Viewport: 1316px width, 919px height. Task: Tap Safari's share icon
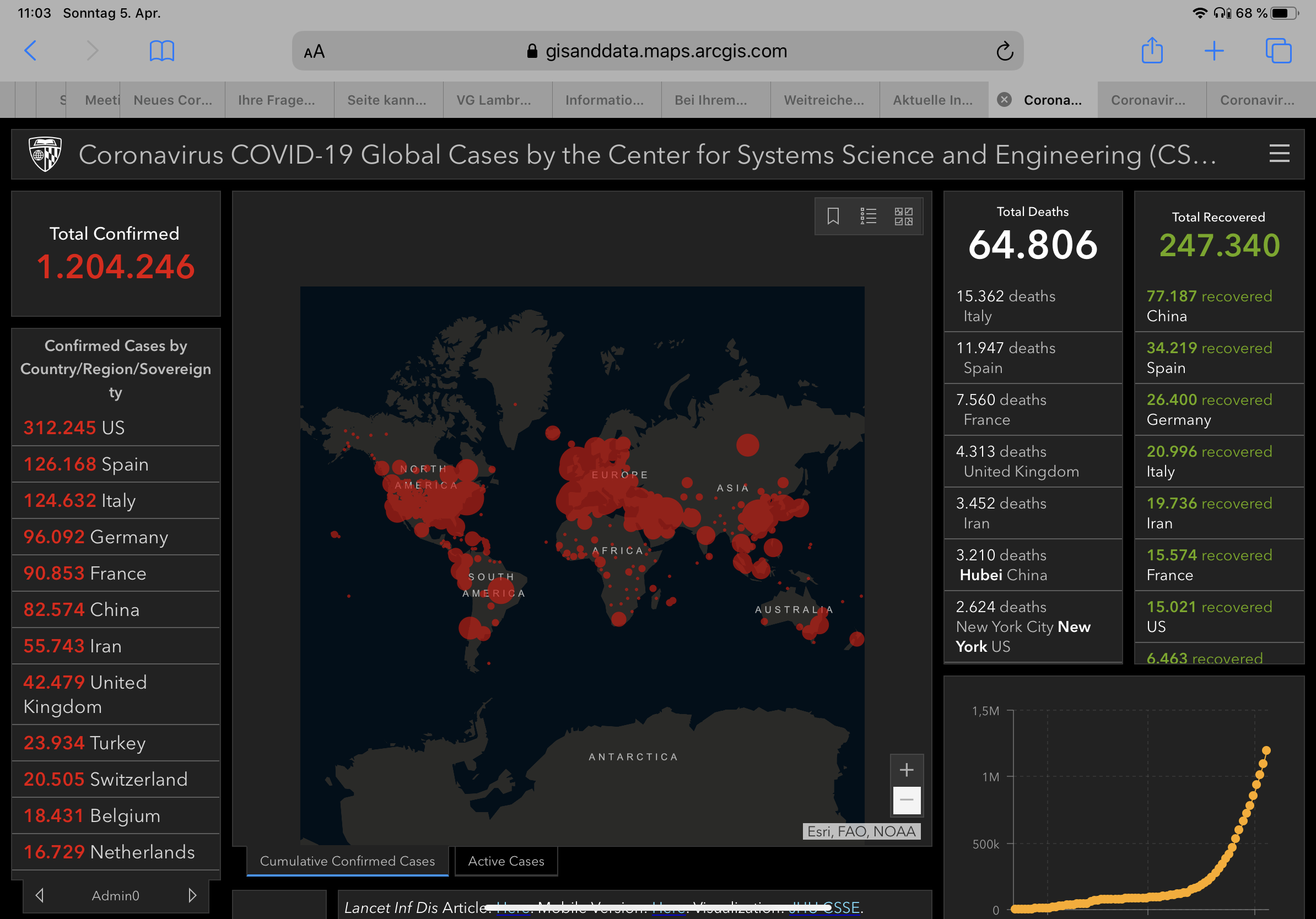point(1152,51)
